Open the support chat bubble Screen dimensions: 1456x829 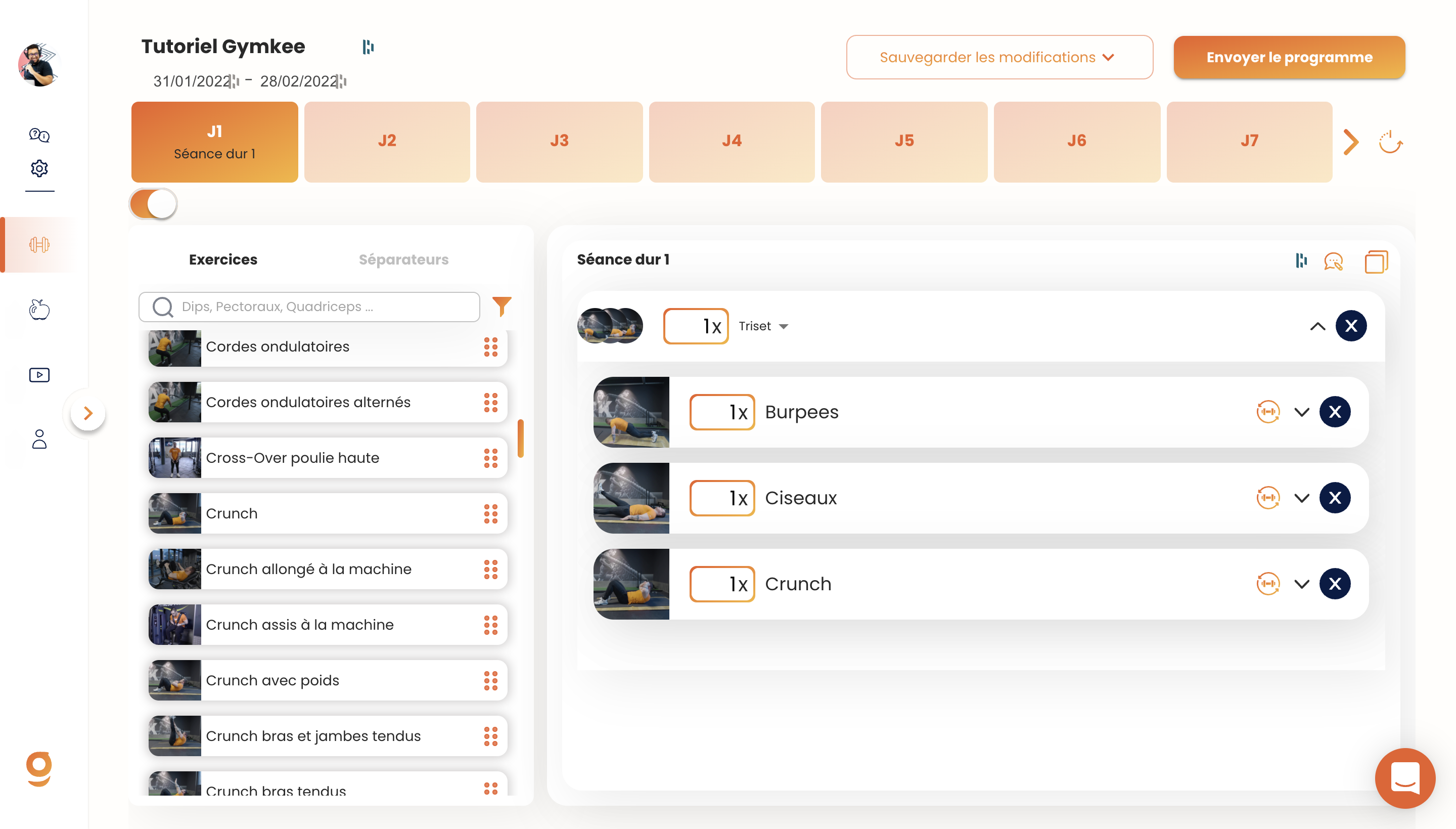pyautogui.click(x=1404, y=778)
